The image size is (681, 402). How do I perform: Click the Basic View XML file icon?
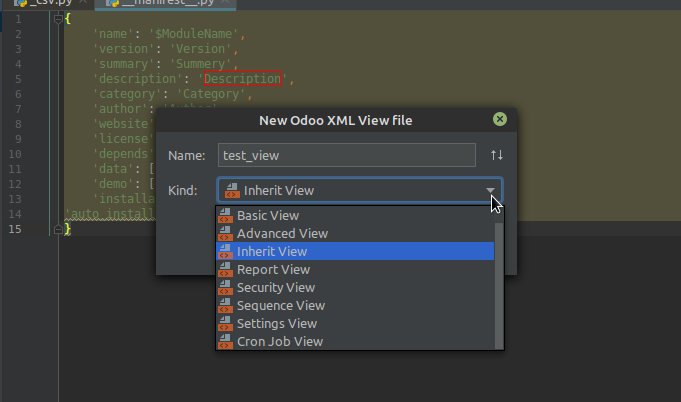tap(225, 215)
